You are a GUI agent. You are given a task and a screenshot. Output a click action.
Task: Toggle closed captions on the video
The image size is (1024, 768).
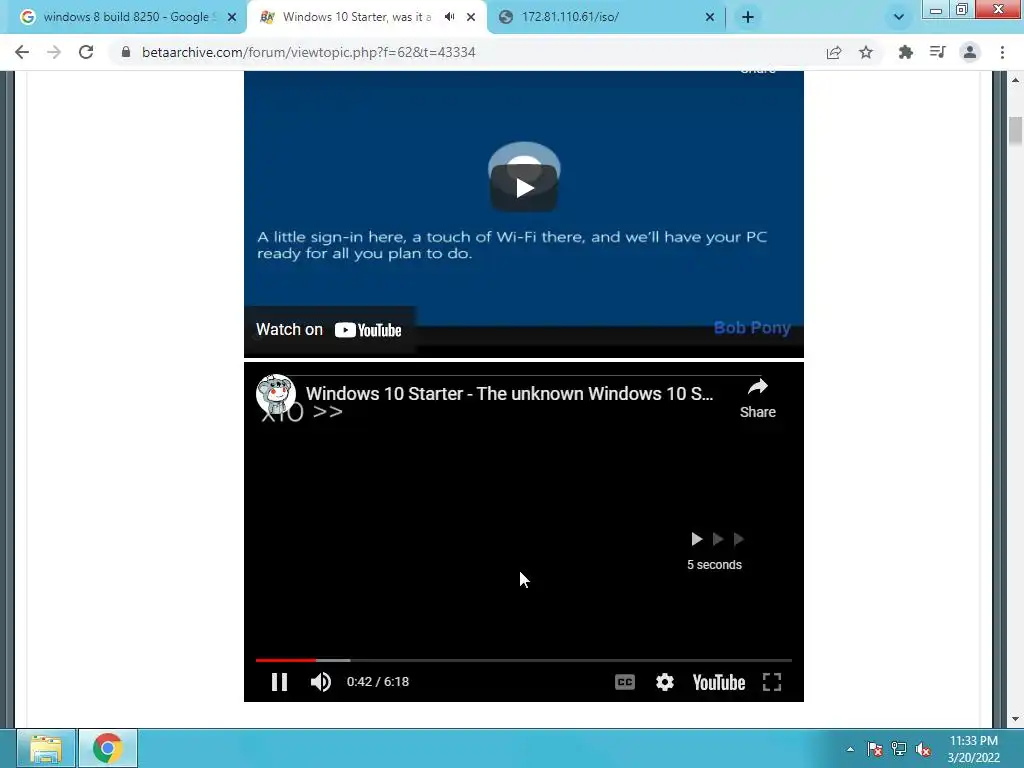point(625,682)
